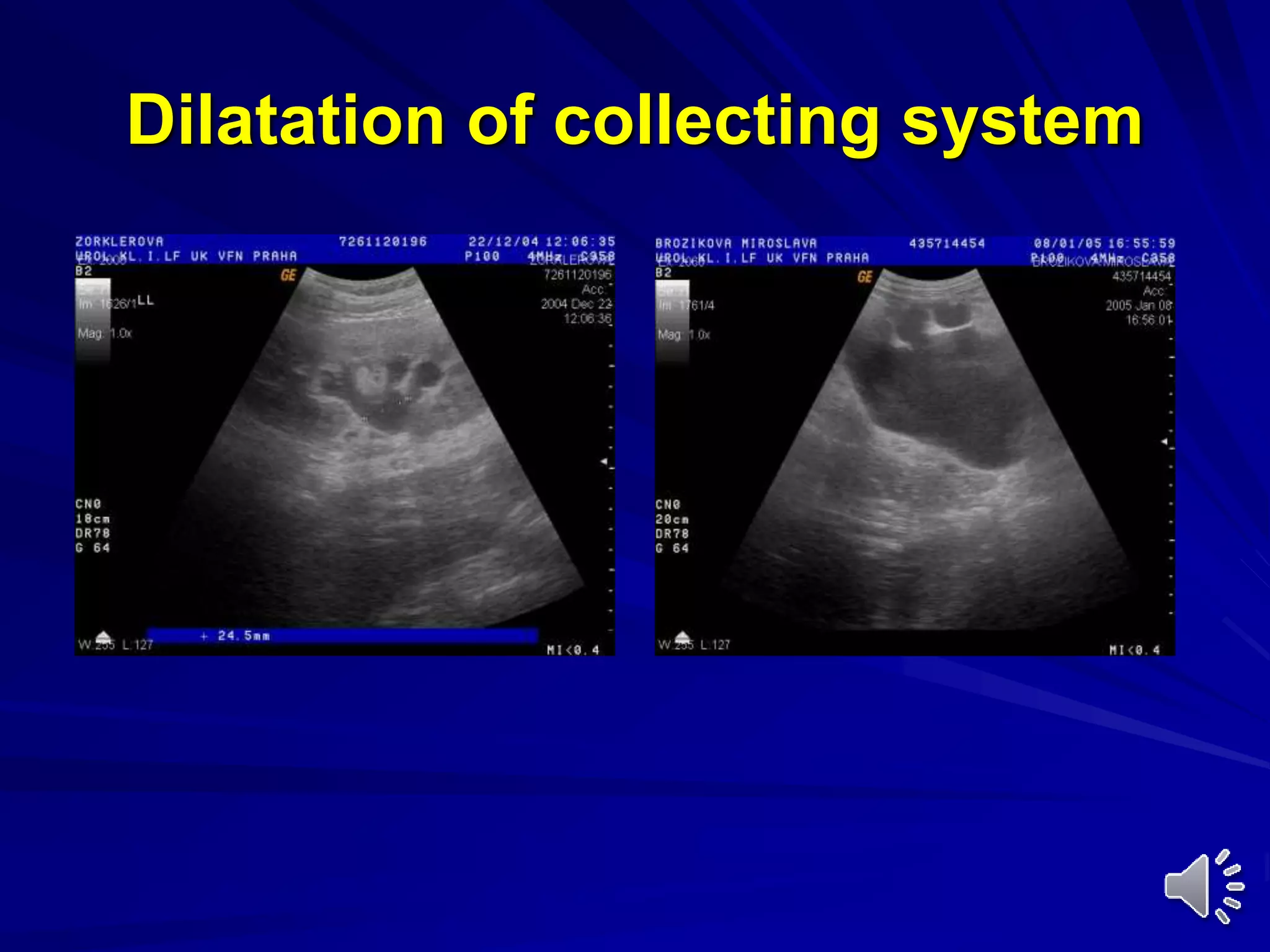Click the '20cm' depth label
The width and height of the screenshot is (1270, 952).
tap(672, 519)
